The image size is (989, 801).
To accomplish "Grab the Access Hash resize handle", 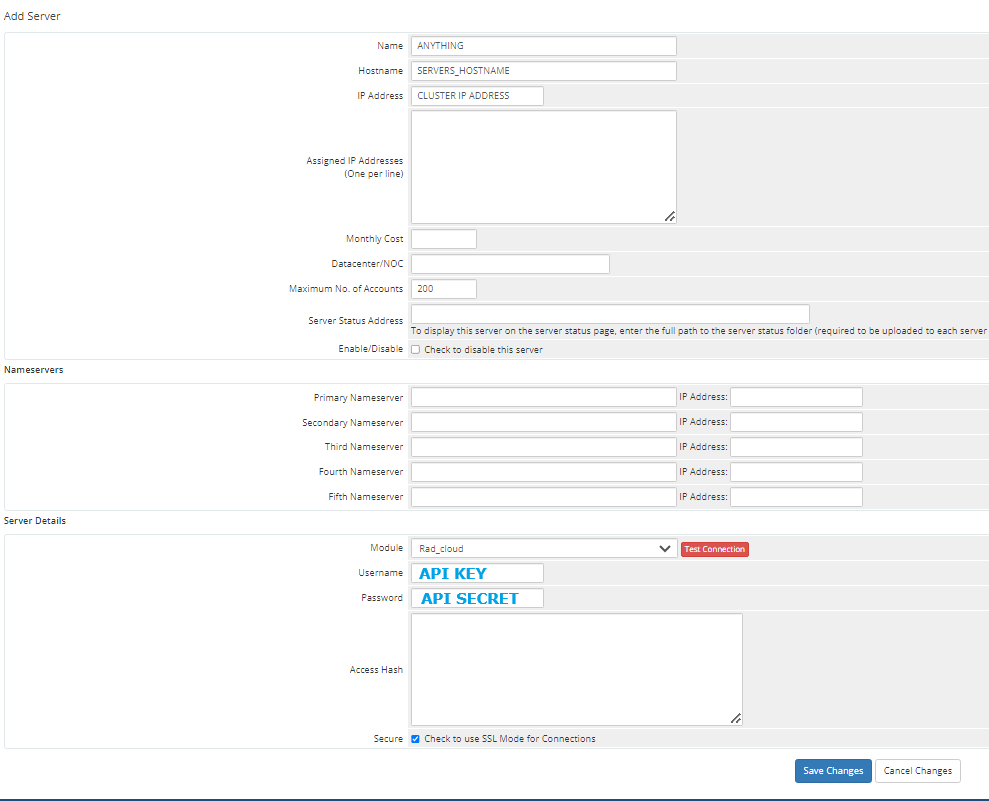I will 735,718.
